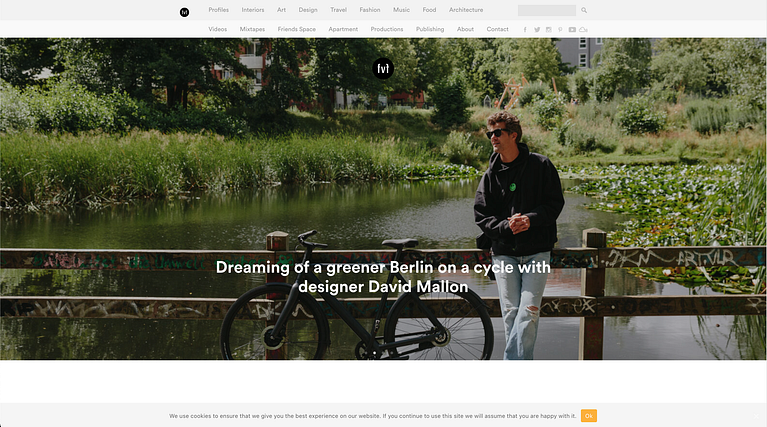
Task: Visit the Apartment page
Action: tap(343, 29)
